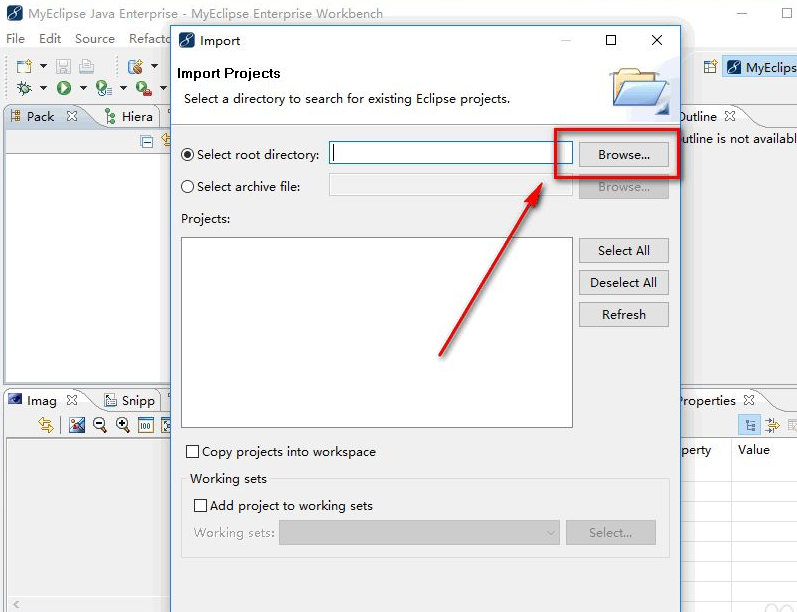Click the 100% actual size icon in Image panel
This screenshot has width=797, height=612.
click(146, 425)
